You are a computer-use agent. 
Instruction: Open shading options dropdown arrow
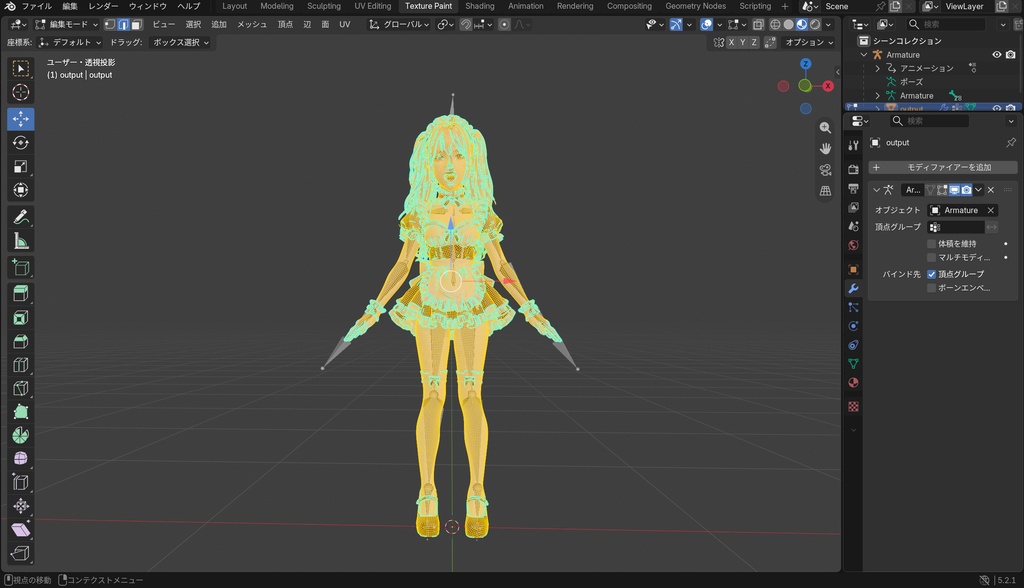[828, 24]
